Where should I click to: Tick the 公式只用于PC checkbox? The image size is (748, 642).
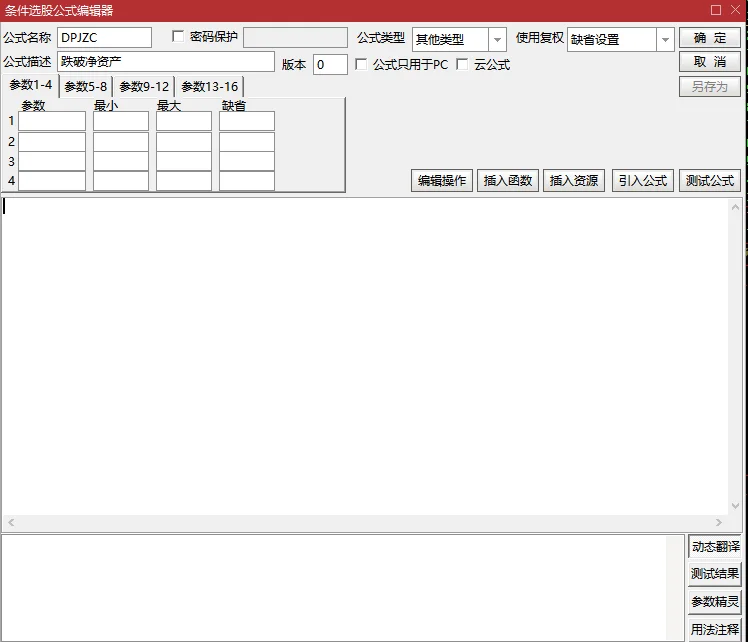[x=361, y=64]
